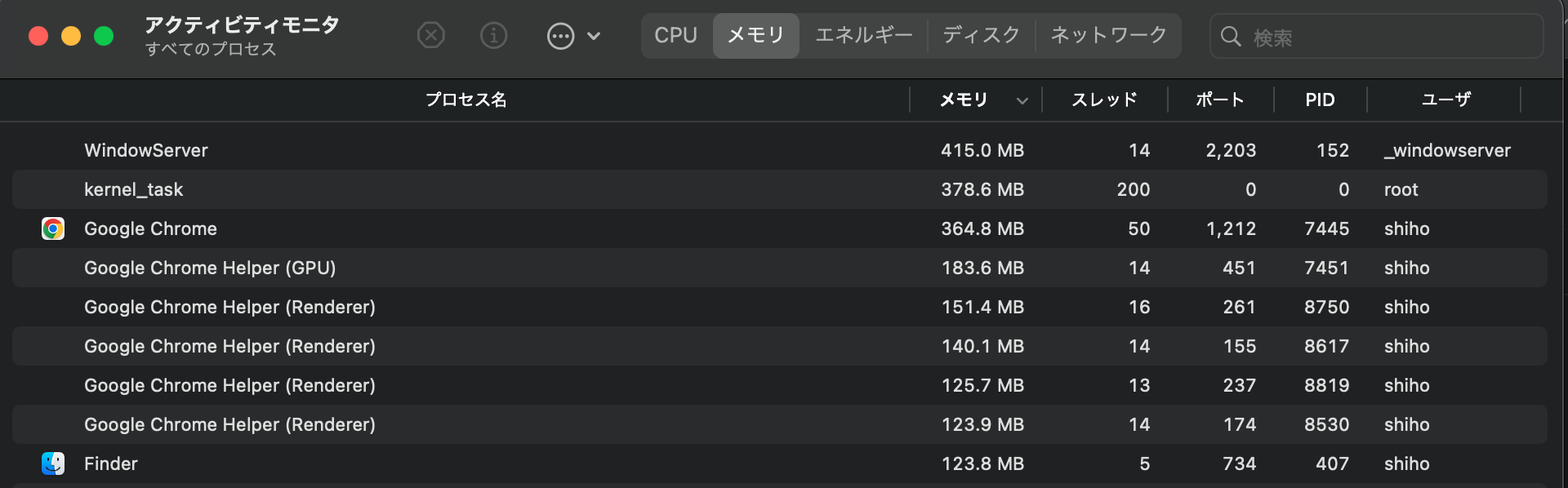Select the ネットワーク tab

(1108, 35)
